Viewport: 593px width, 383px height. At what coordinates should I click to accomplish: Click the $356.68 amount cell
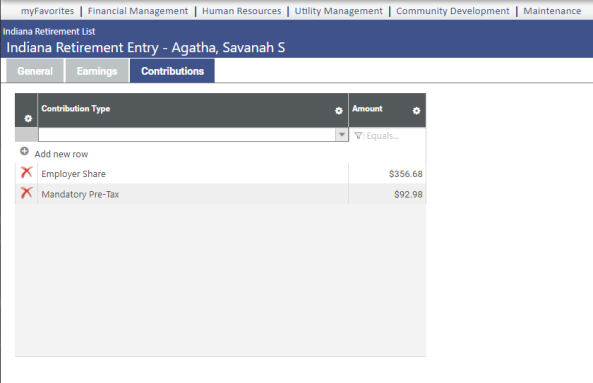click(x=387, y=174)
